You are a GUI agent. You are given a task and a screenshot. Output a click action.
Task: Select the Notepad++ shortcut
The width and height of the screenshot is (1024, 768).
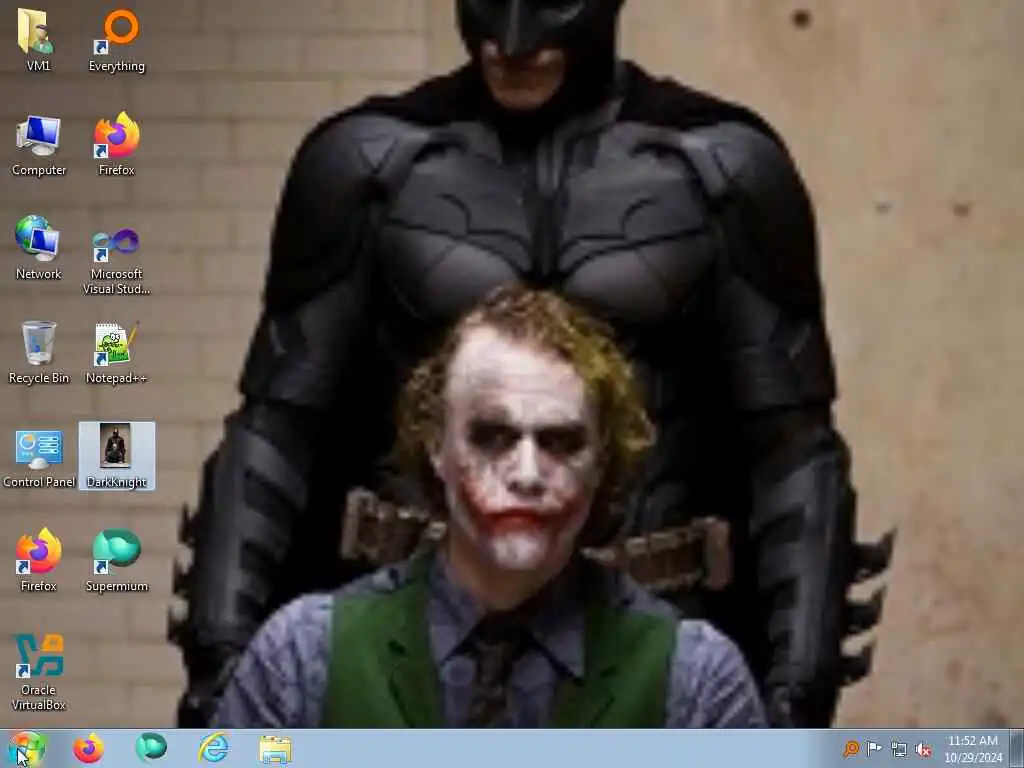(117, 353)
